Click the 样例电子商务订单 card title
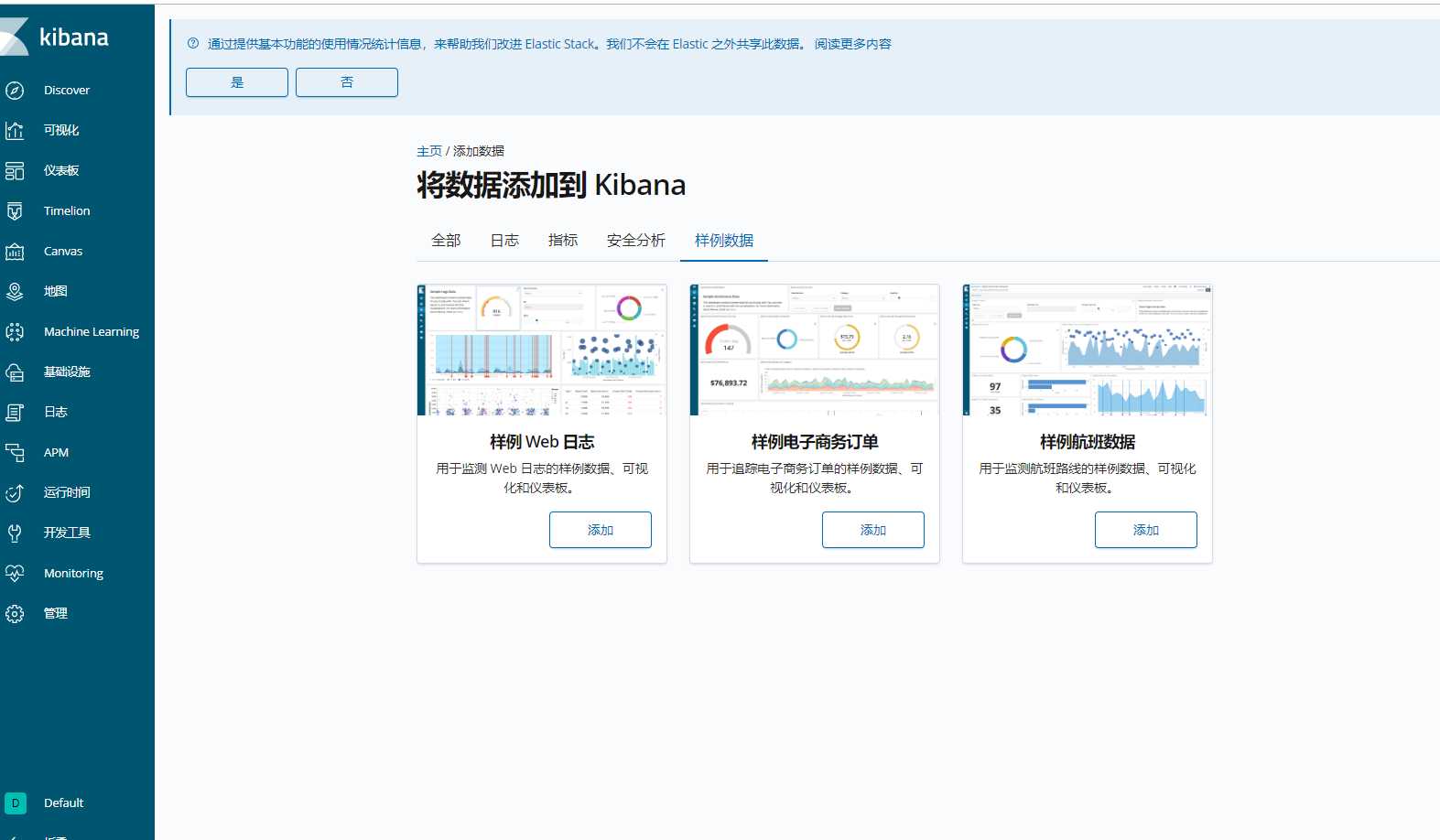Screen dimensions: 1440x840 click(815, 442)
